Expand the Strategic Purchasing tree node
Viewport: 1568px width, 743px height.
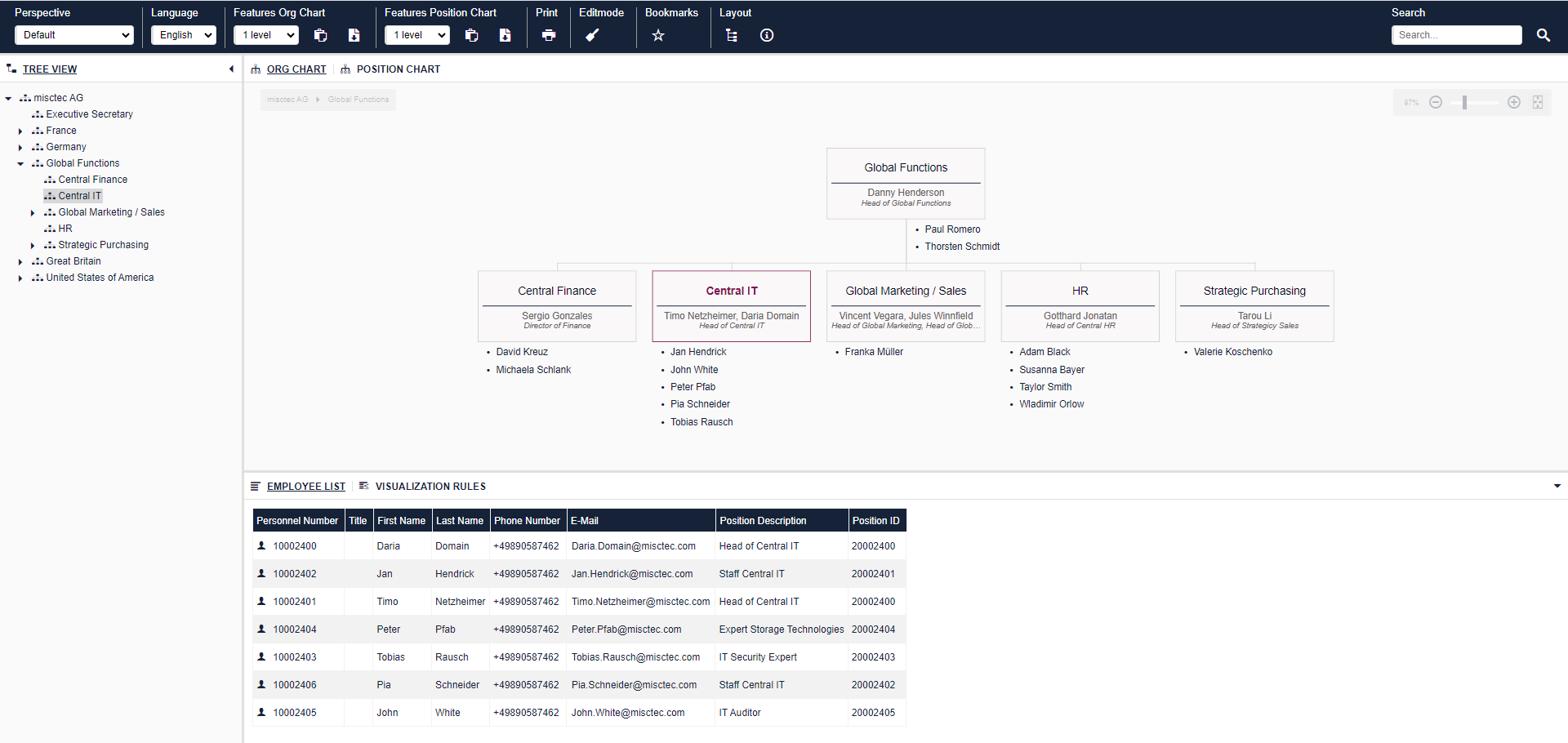[x=33, y=246]
